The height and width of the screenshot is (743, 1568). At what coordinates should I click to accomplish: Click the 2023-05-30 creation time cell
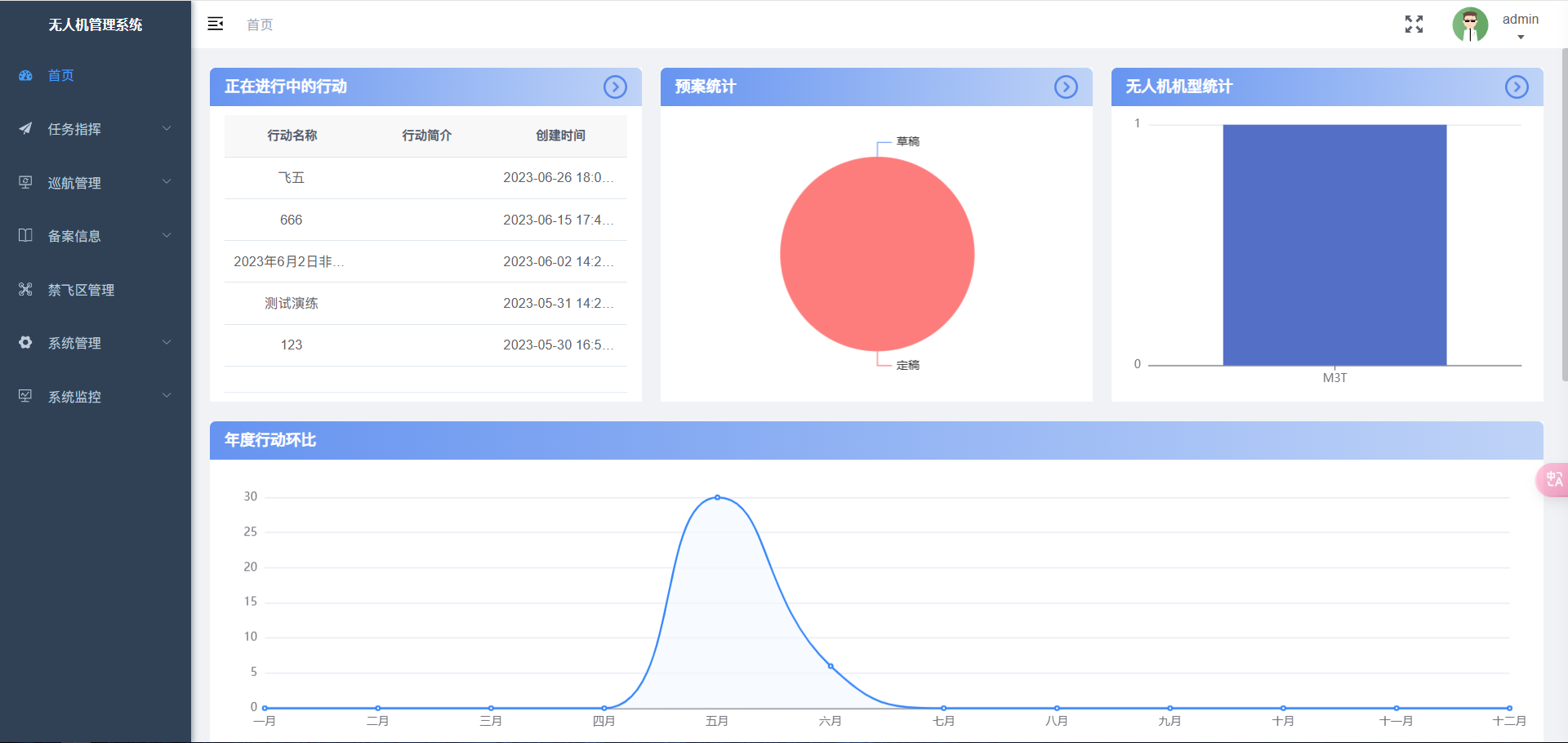(x=559, y=345)
